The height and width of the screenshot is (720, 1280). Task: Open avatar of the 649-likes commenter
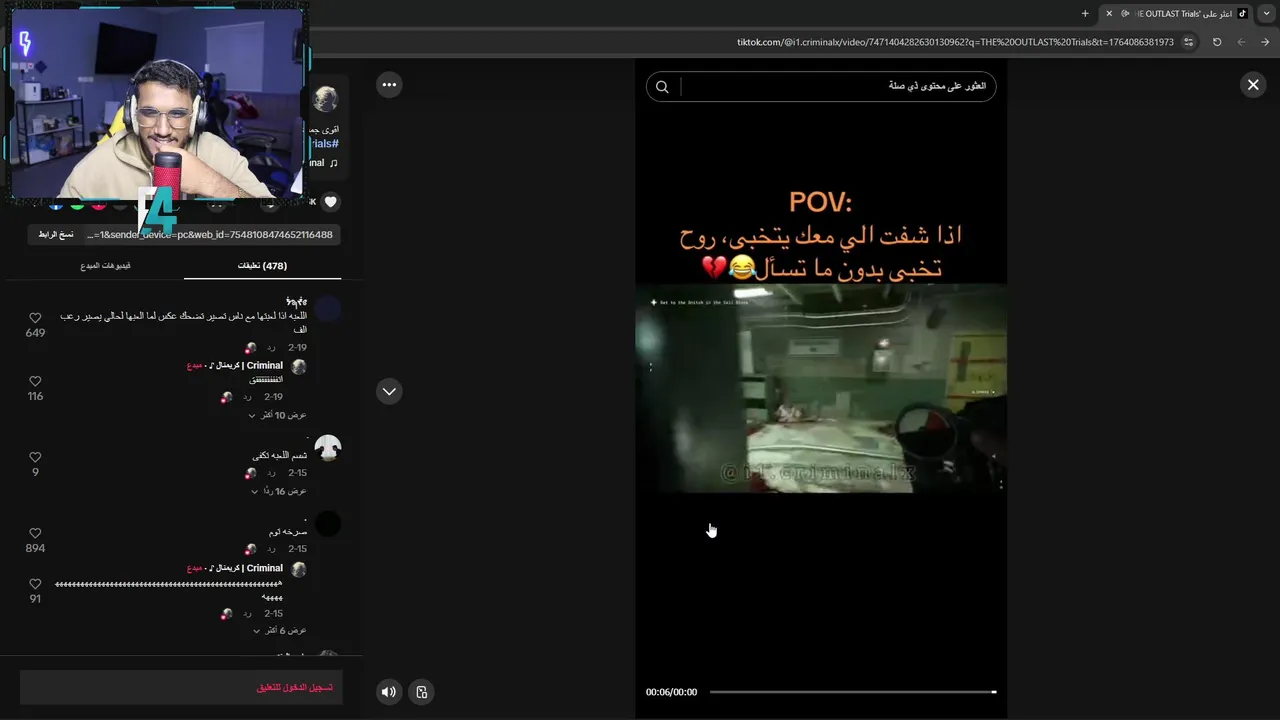[x=327, y=308]
